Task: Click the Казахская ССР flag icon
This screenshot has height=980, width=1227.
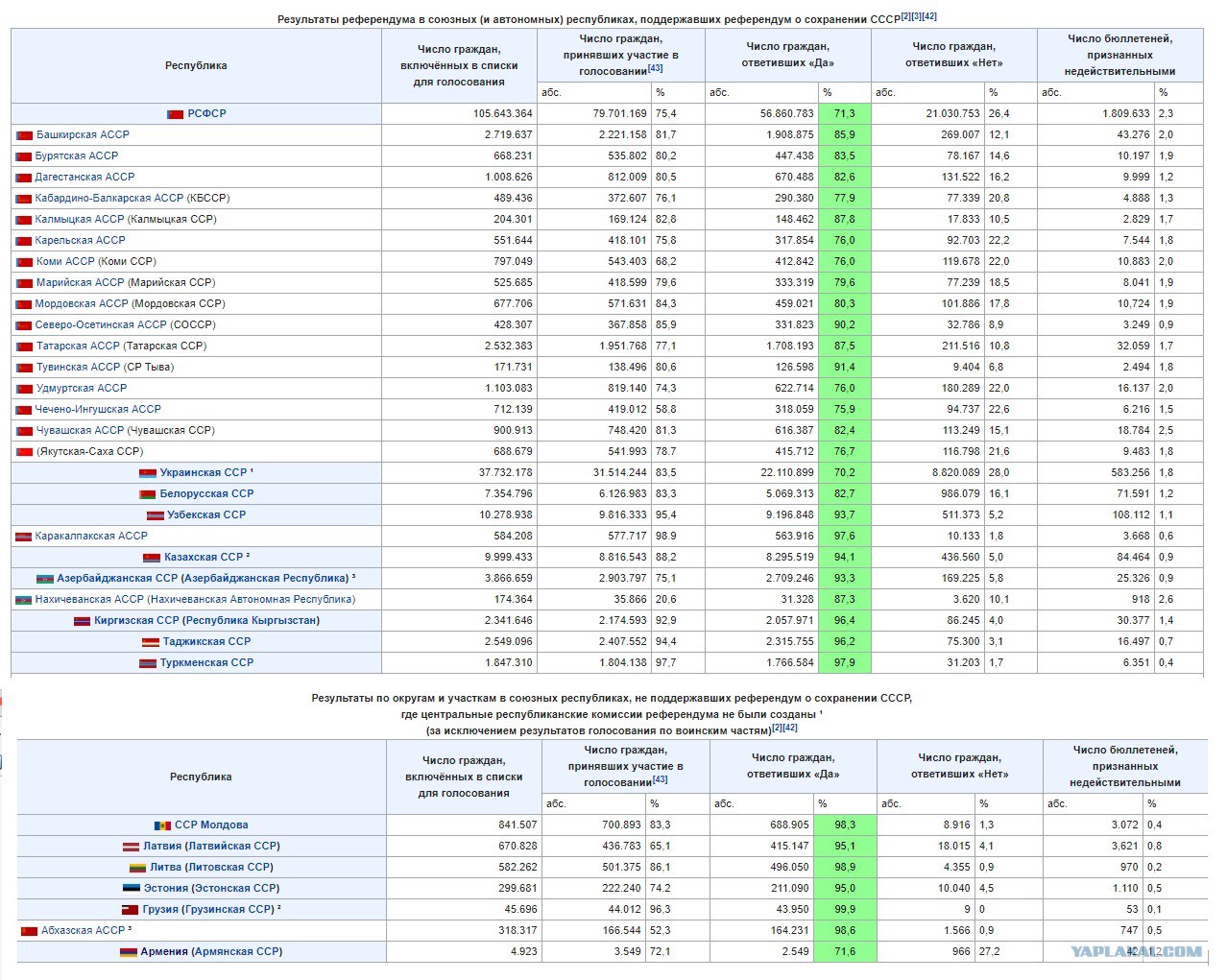Action: click(152, 558)
